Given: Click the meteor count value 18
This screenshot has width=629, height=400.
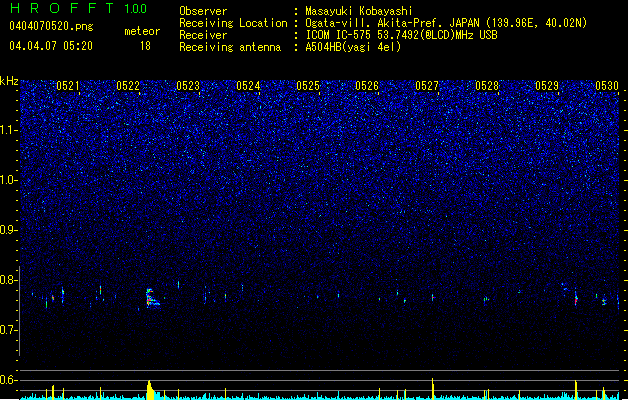Looking at the screenshot, I should pyautogui.click(x=145, y=46).
